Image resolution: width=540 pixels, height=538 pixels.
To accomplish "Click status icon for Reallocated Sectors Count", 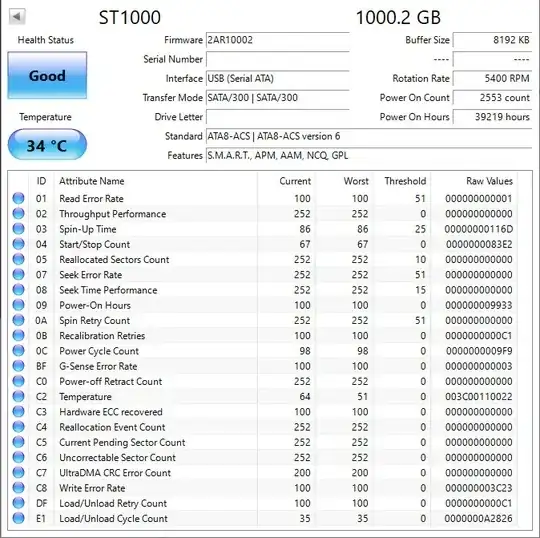I will pyautogui.click(x=19, y=259).
